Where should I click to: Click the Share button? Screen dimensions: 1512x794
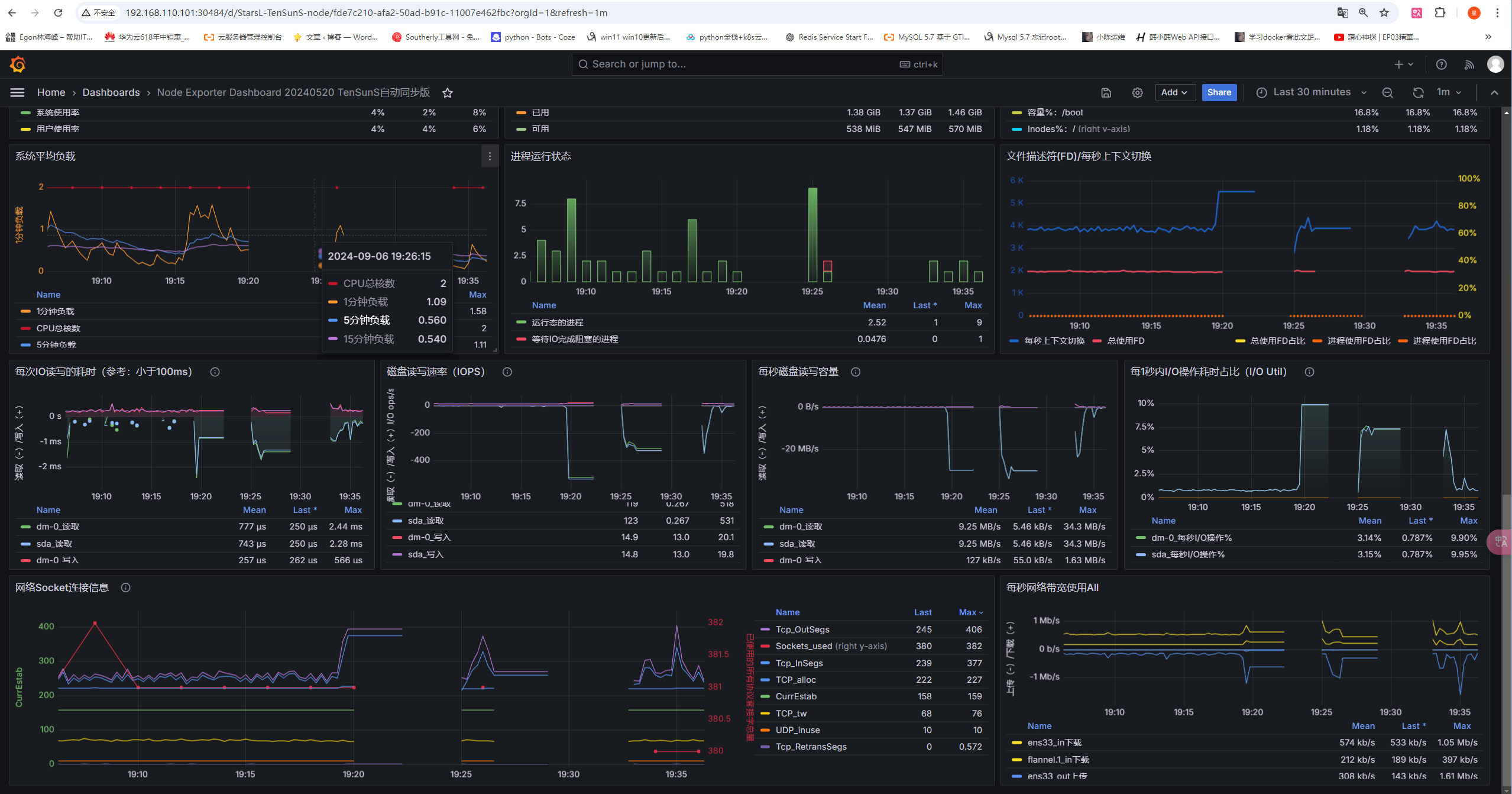tap(1219, 92)
